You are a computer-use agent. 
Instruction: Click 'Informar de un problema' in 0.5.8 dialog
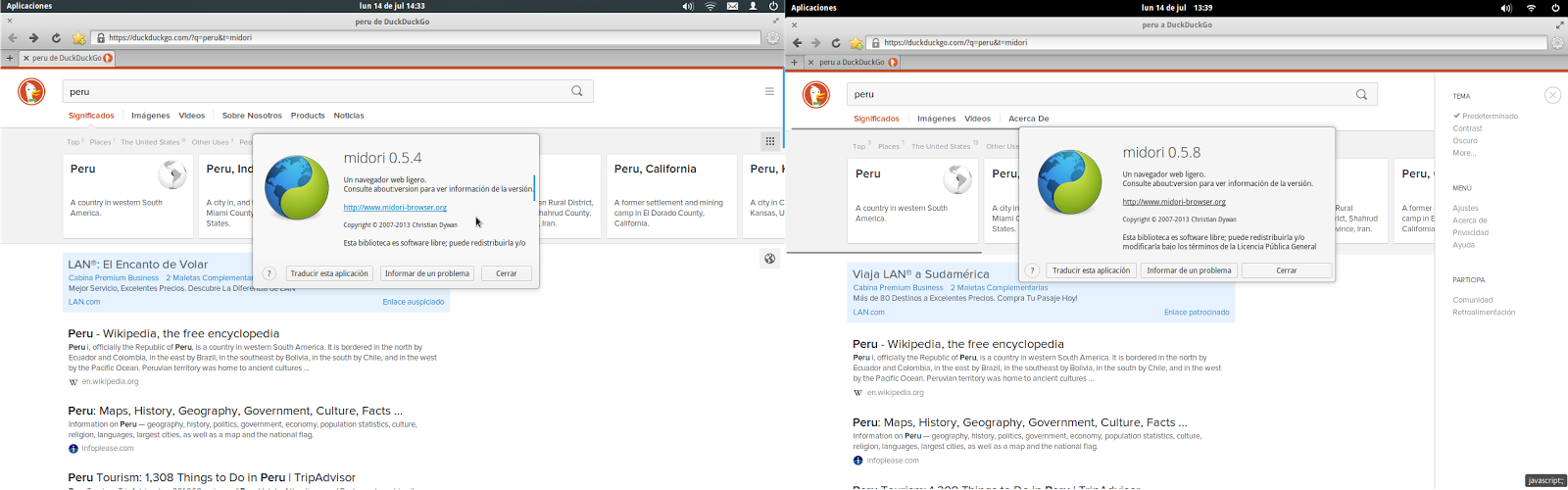point(1189,270)
